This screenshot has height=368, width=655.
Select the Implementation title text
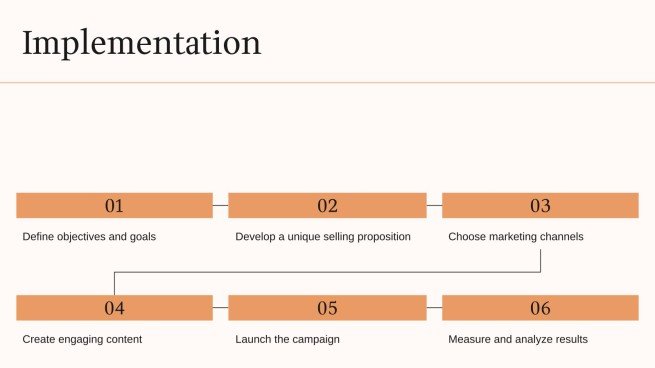pyautogui.click(x=142, y=43)
